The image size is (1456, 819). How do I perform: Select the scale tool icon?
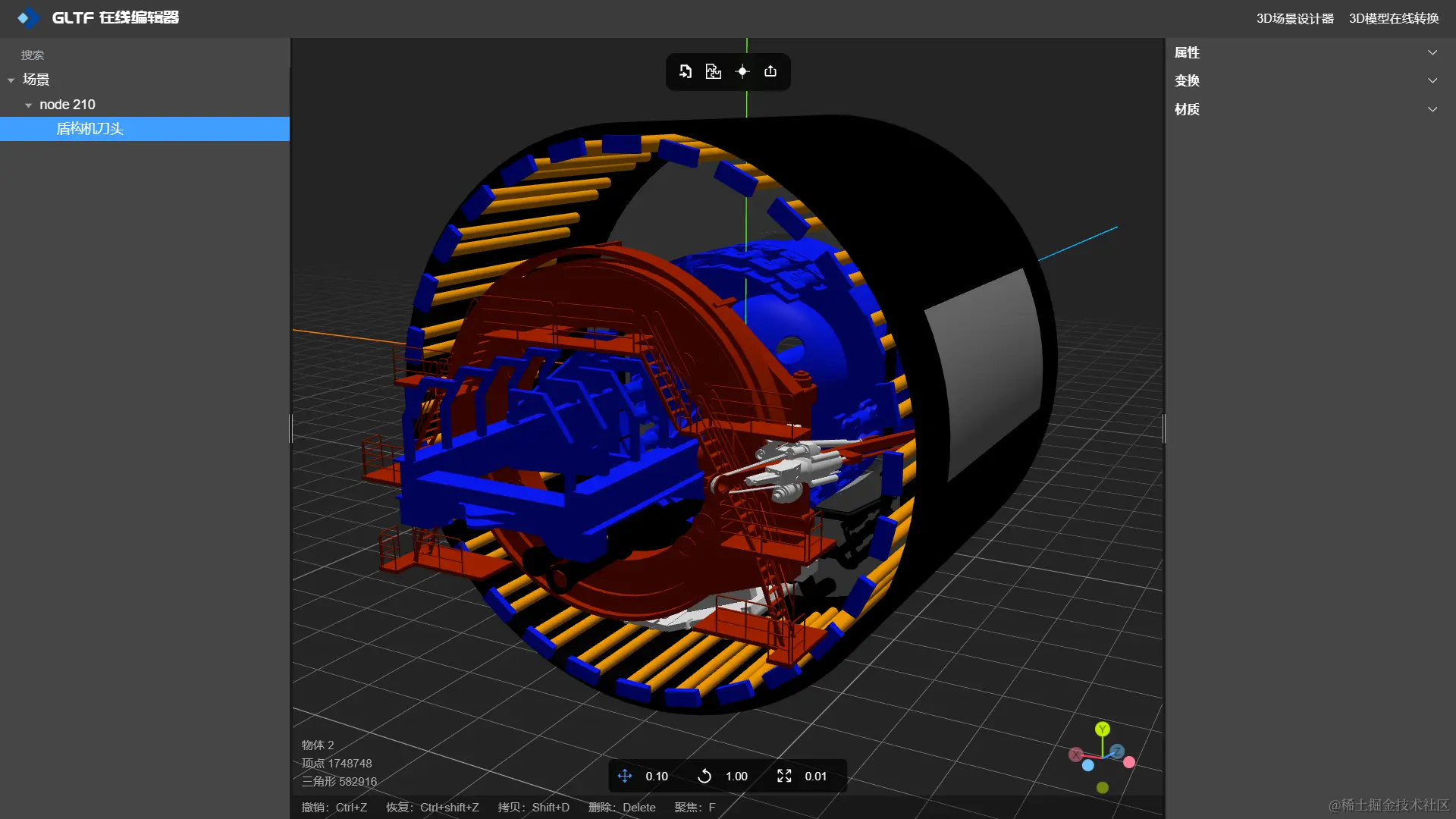(x=784, y=776)
